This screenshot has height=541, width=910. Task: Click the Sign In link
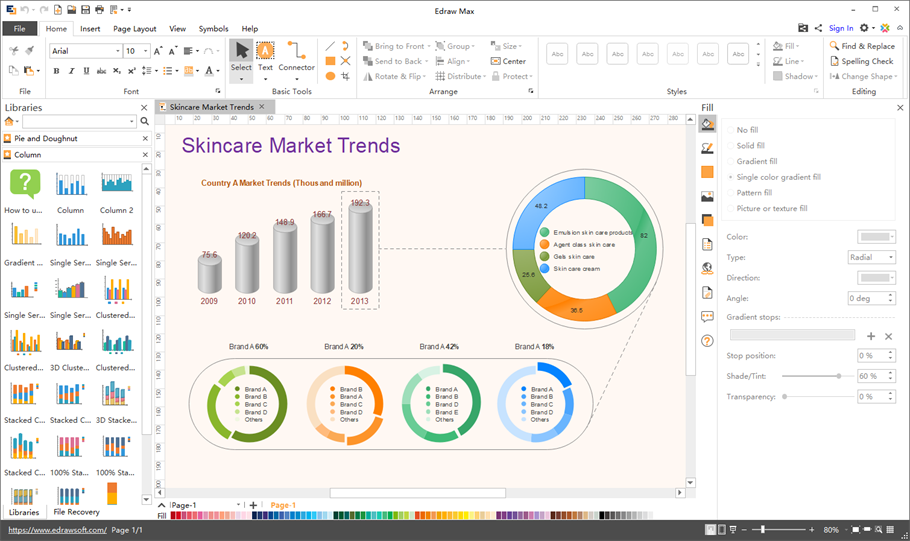[841, 29]
